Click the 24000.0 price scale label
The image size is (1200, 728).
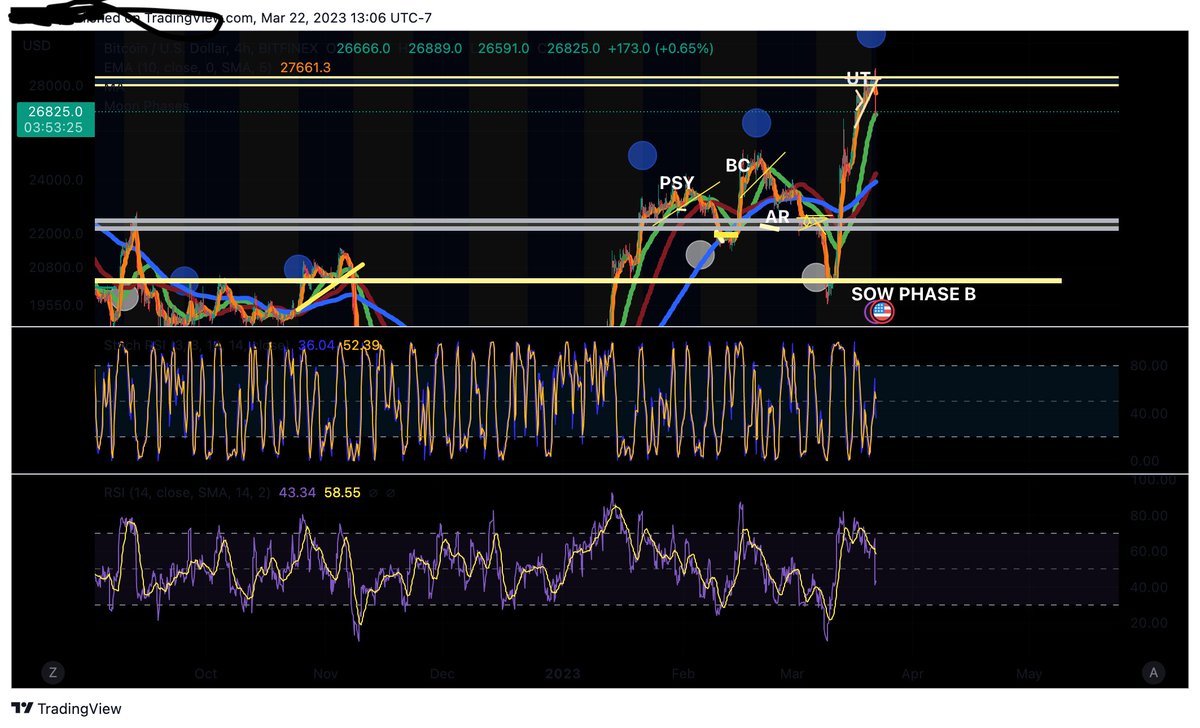click(55, 181)
